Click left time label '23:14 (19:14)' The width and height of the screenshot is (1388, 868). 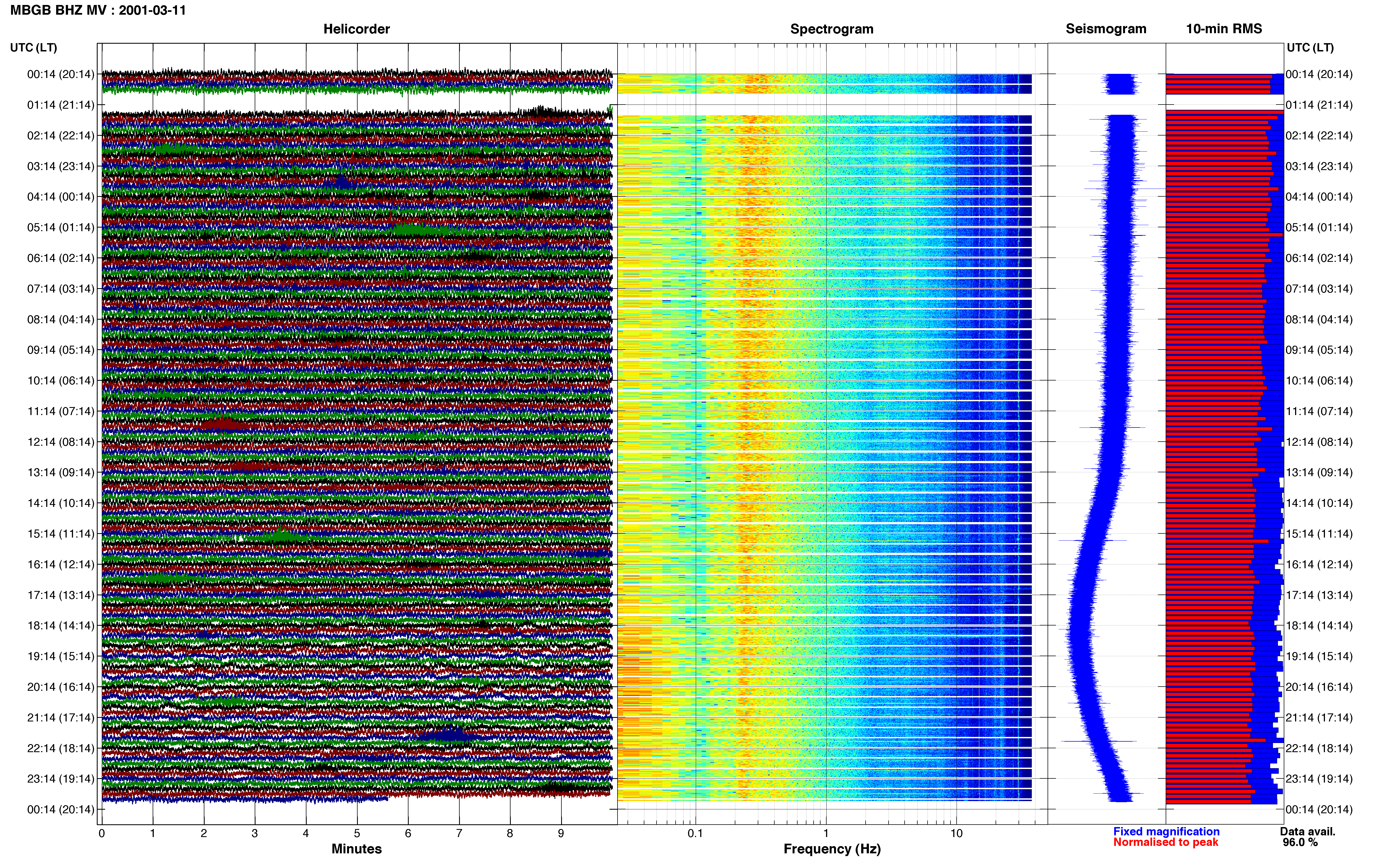[x=61, y=778]
